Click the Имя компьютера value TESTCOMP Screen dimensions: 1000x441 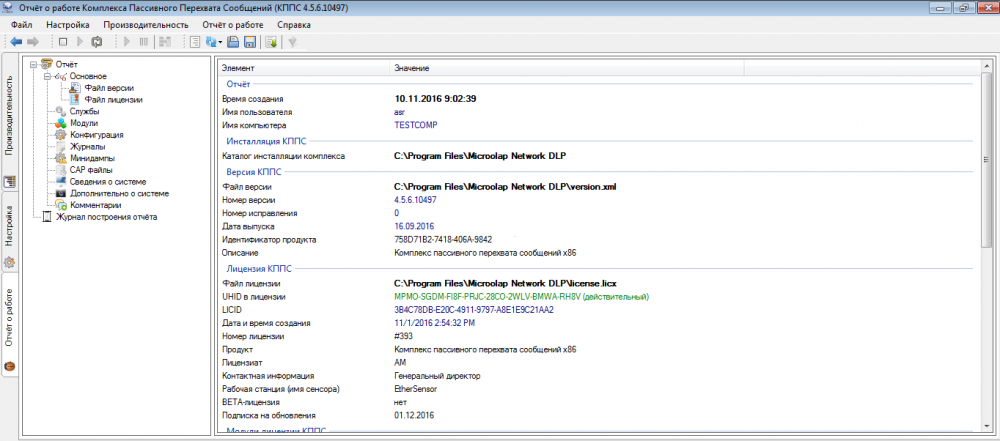point(417,125)
